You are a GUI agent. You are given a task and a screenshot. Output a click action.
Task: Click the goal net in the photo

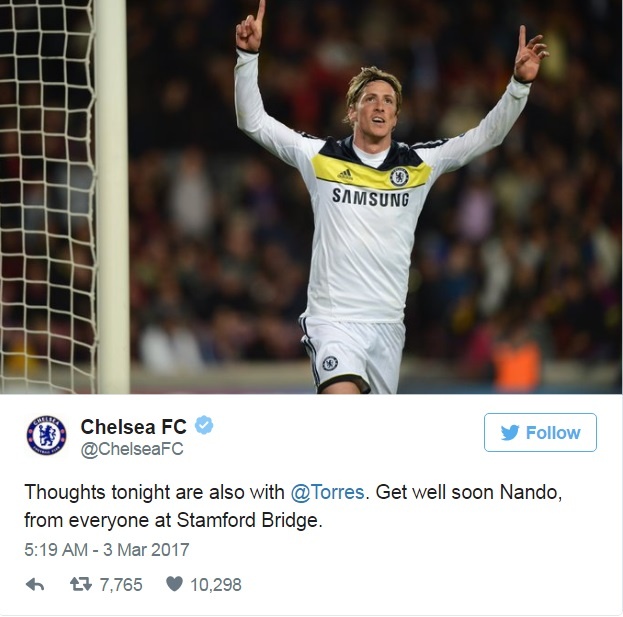(x=47, y=197)
